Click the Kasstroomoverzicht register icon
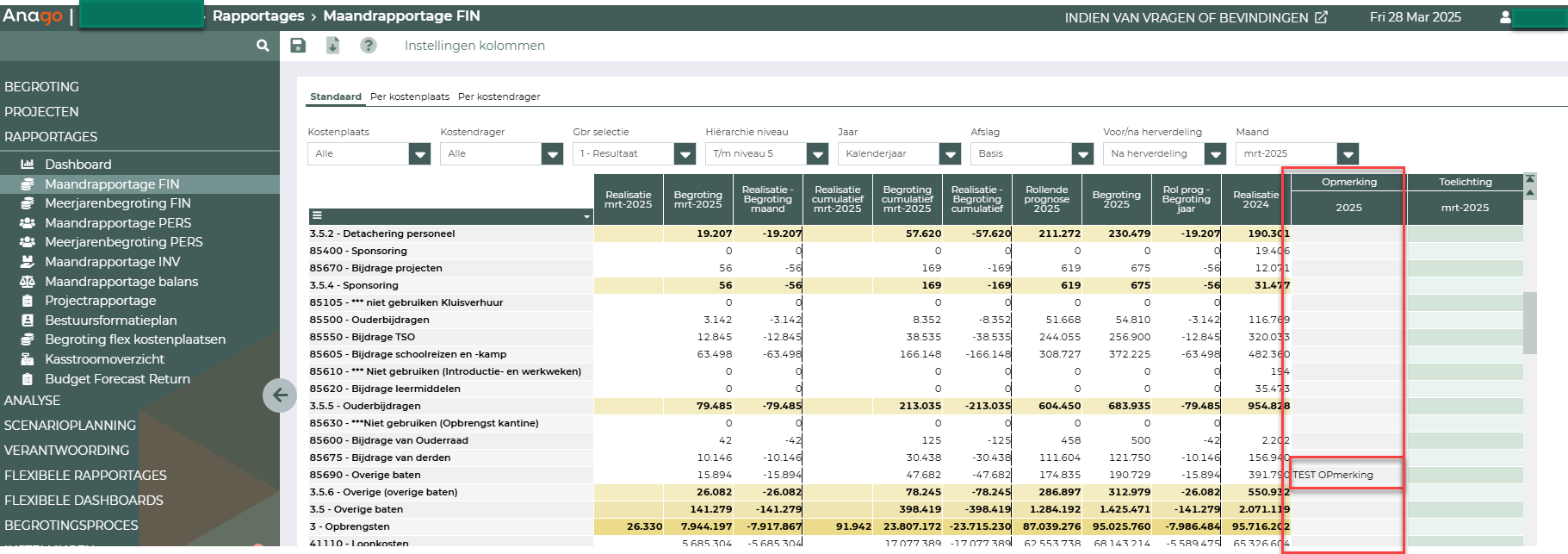Viewport: 1568px width, 554px height. tap(28, 359)
